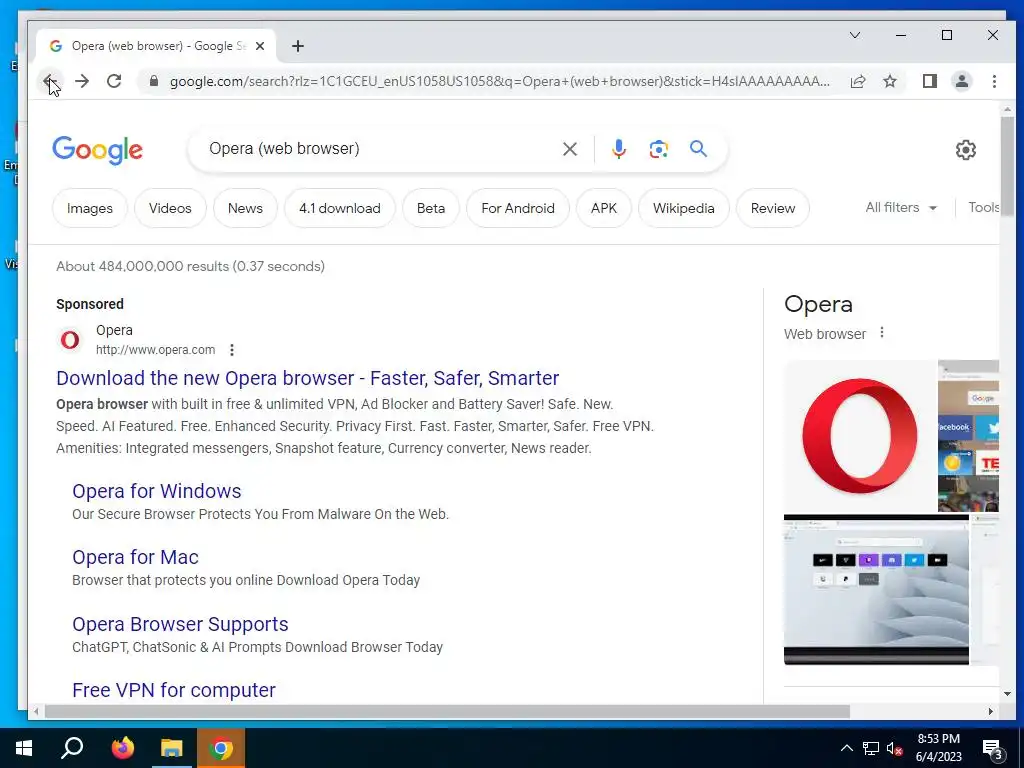Click the horizontal scrollbar right arrow

(x=991, y=711)
